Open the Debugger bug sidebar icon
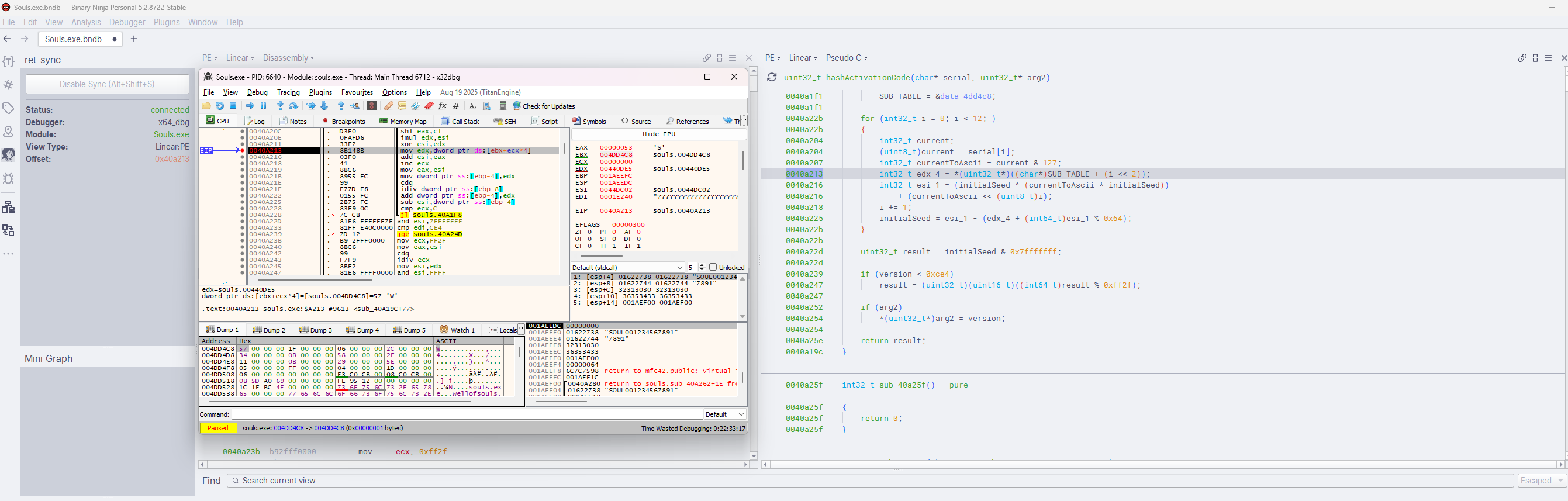This screenshot has width=1568, height=501. (x=9, y=178)
